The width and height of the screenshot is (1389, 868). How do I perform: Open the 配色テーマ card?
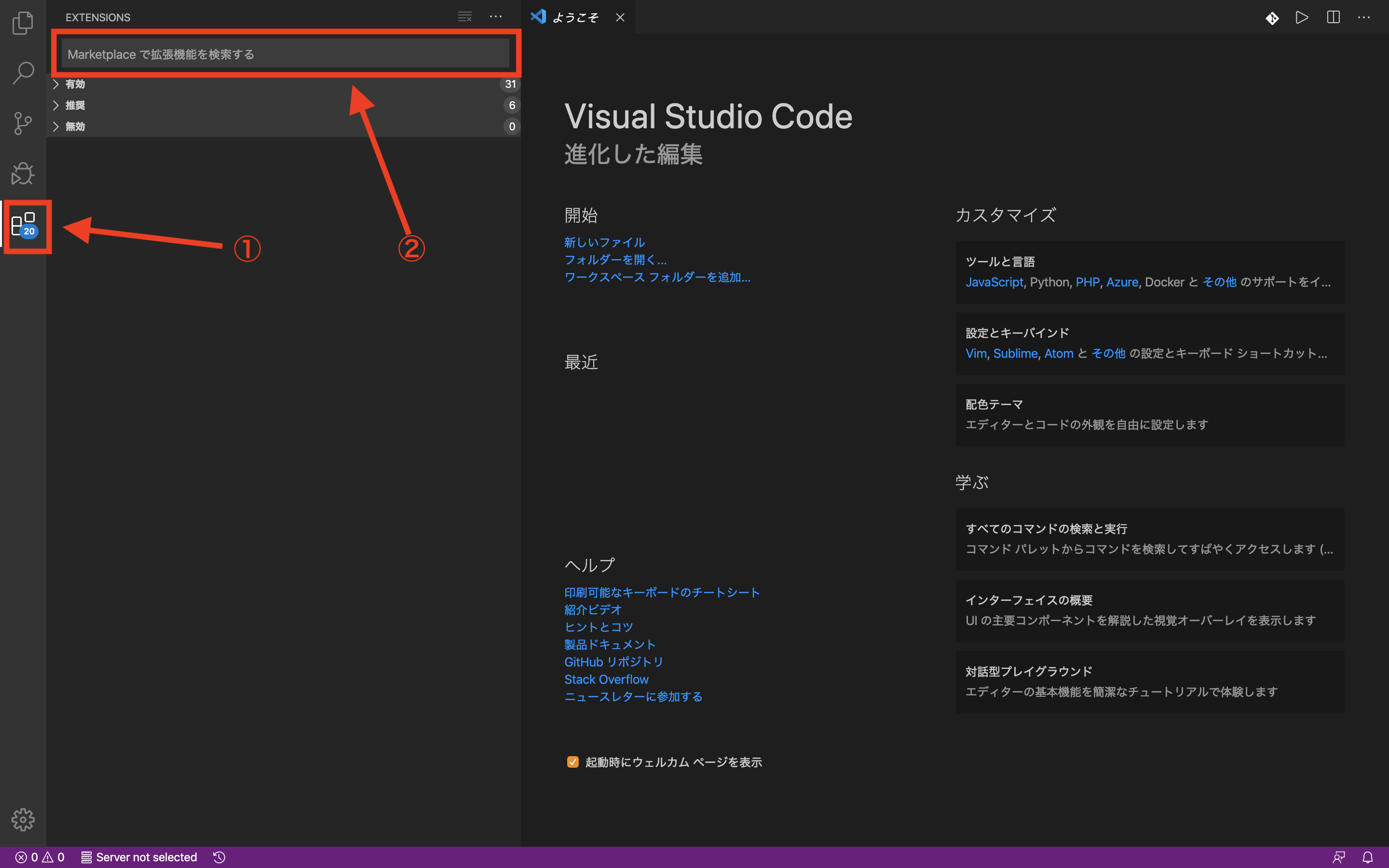tap(1150, 415)
